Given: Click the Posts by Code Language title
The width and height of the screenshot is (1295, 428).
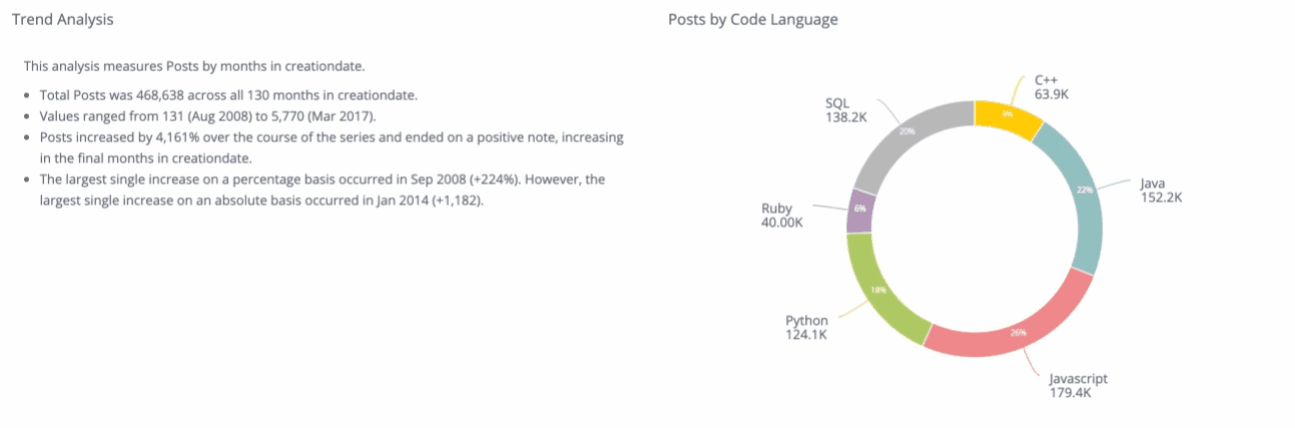Looking at the screenshot, I should (x=753, y=19).
